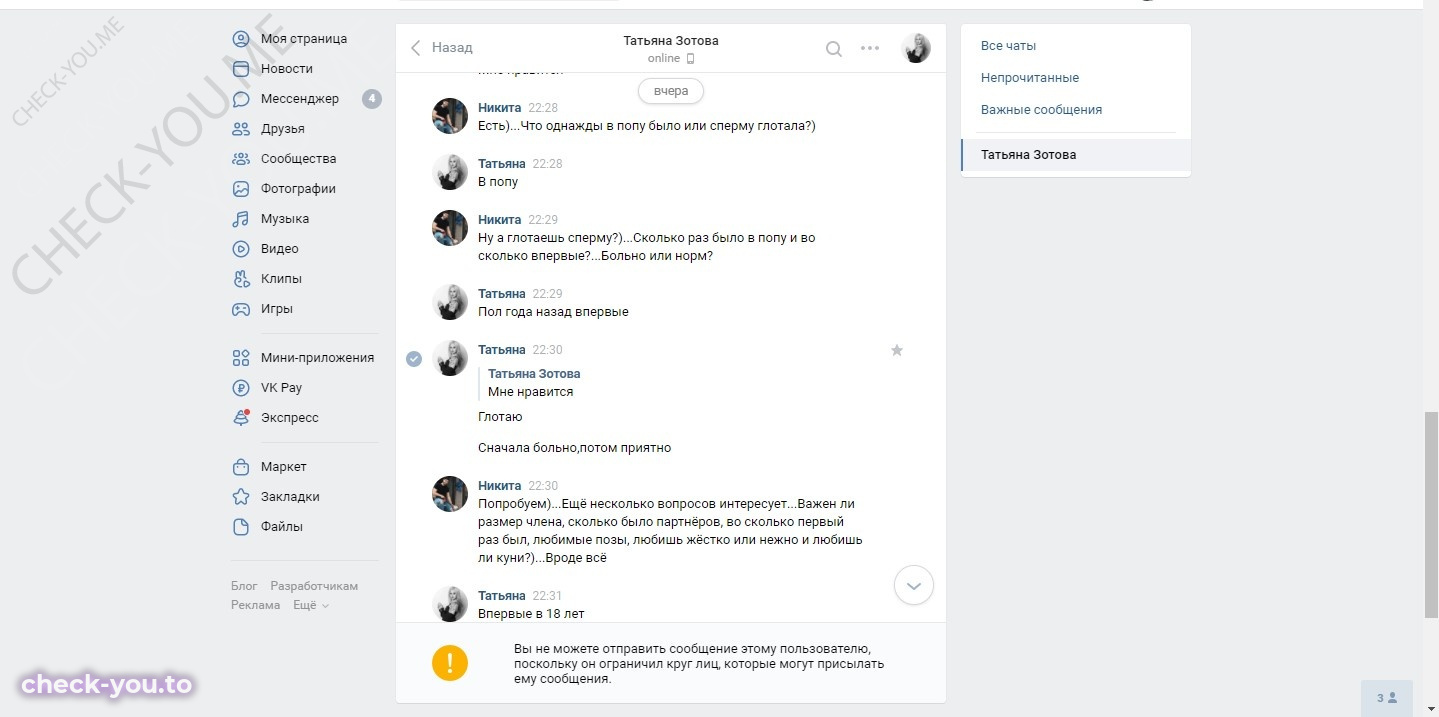The width and height of the screenshot is (1439, 717).
Task: Click the mobile device icon beside online
Action: coord(690,59)
